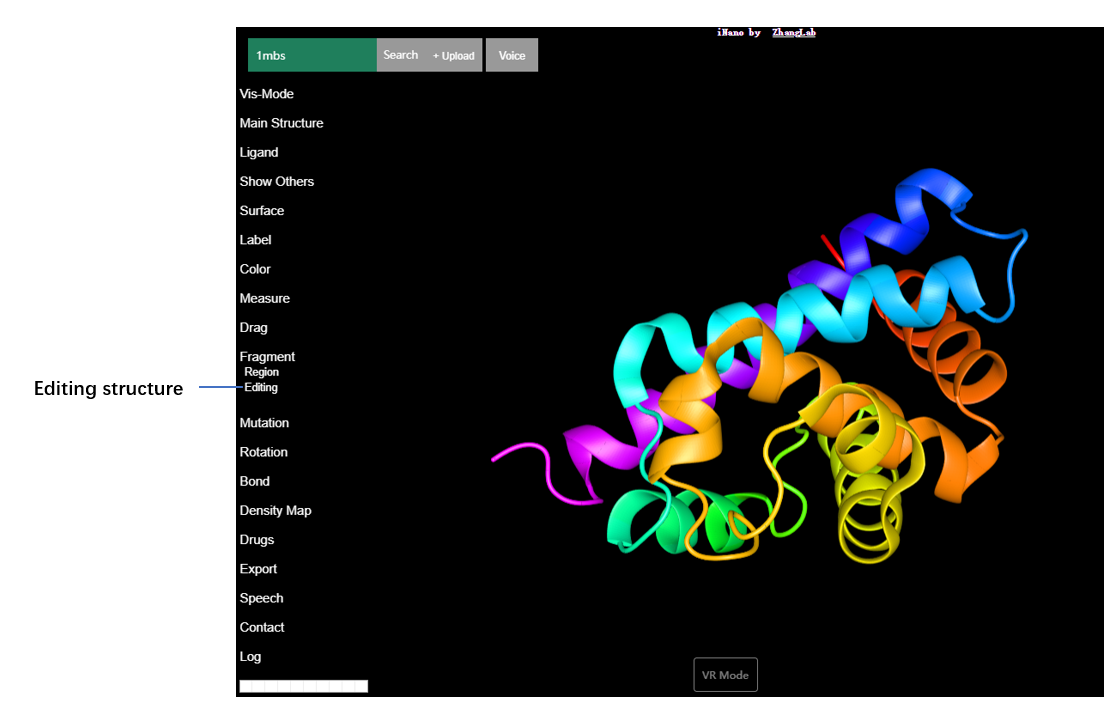Open the Color menu
Viewport: 1115px width, 715px height.
(255, 269)
